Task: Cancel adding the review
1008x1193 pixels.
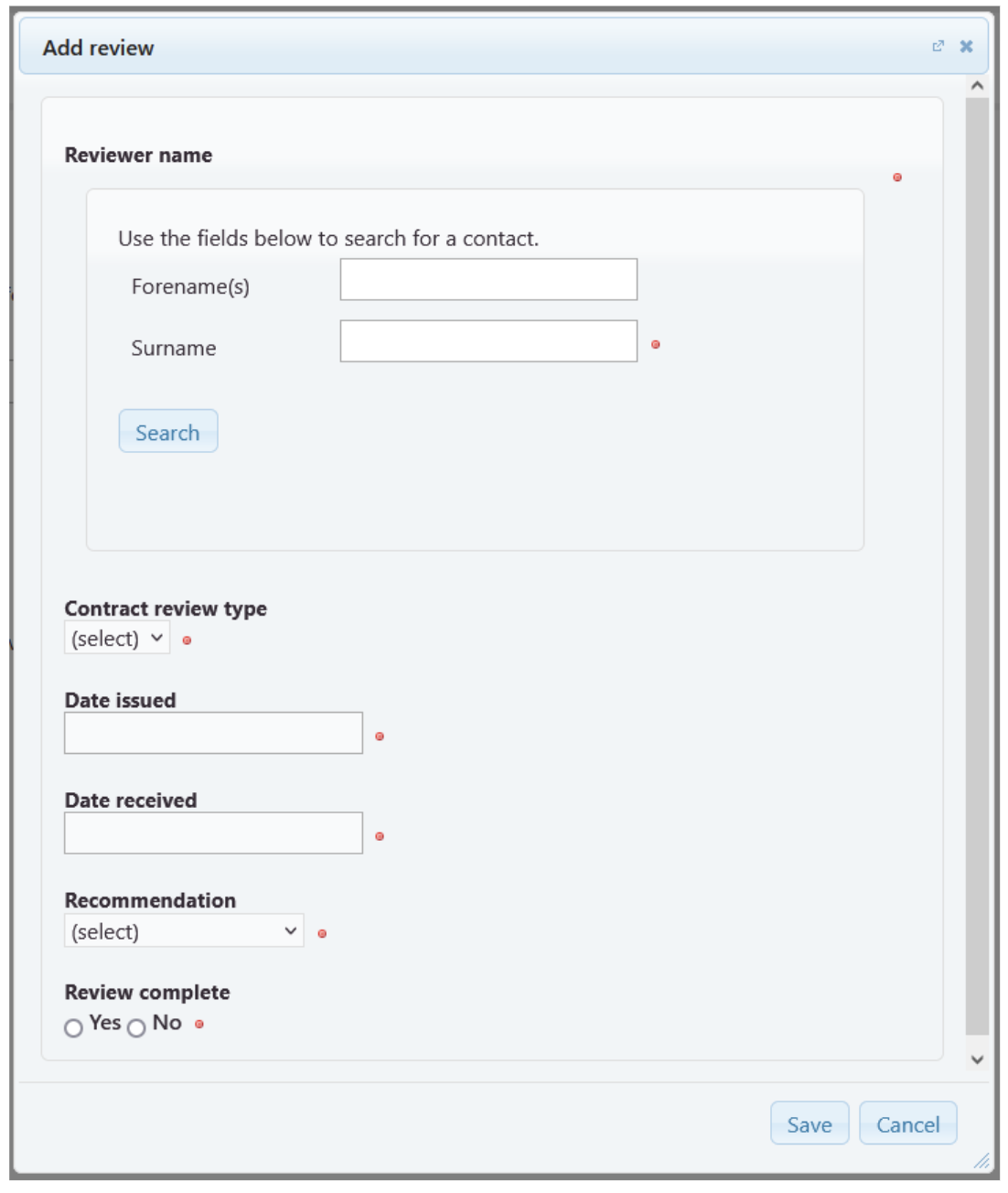Action: [907, 1123]
